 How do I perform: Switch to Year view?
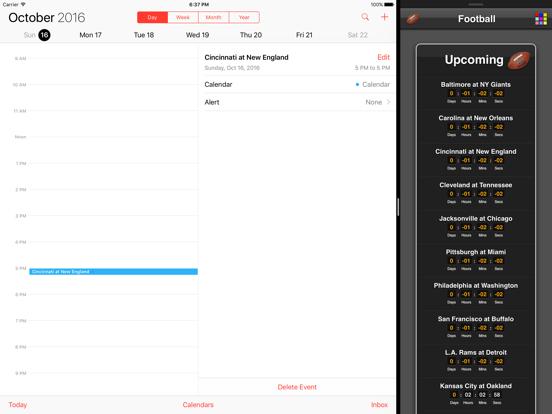[x=244, y=17]
